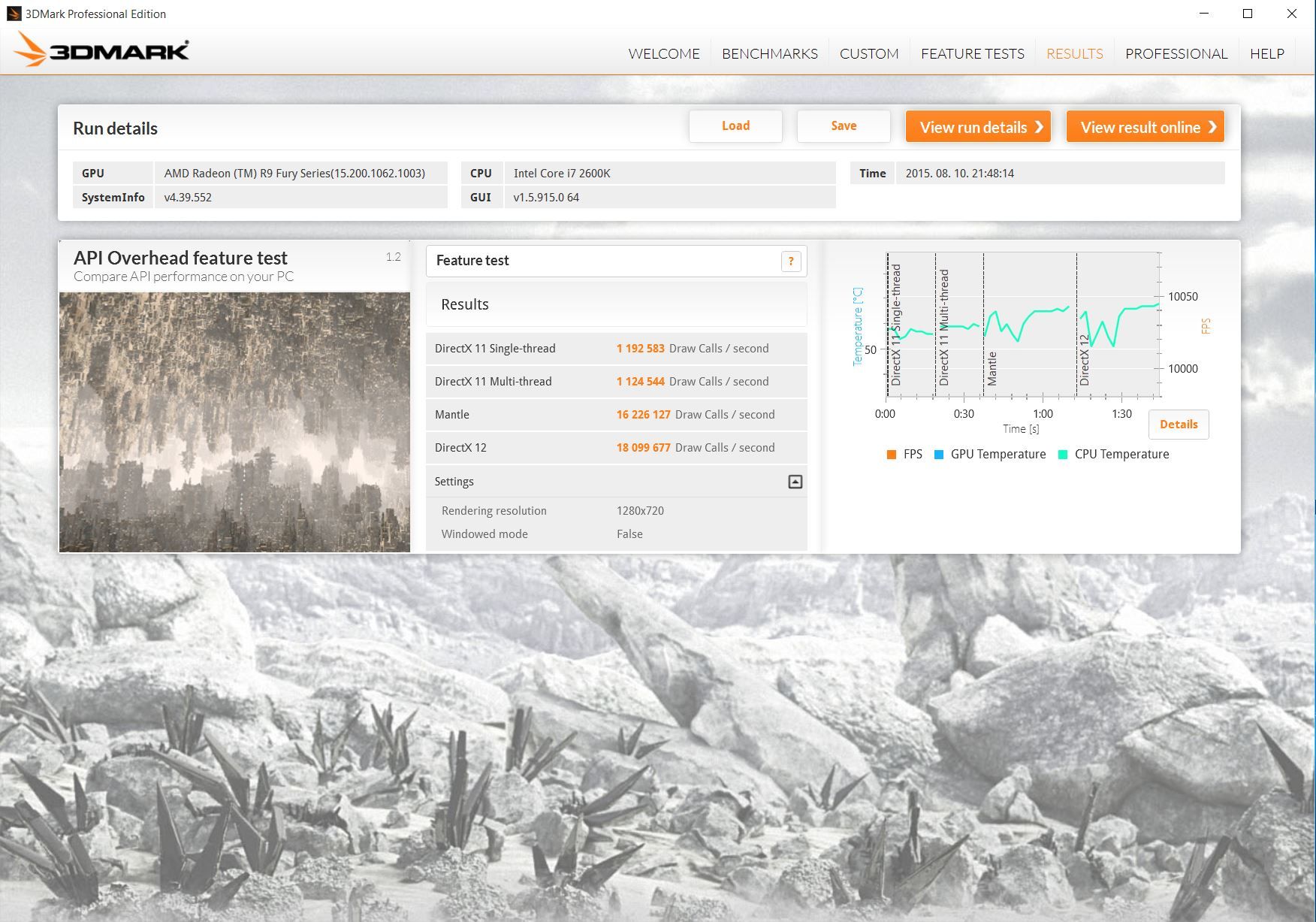The width and height of the screenshot is (1316, 922).
Task: Click the API Overhead feature test title
Action: click(180, 258)
